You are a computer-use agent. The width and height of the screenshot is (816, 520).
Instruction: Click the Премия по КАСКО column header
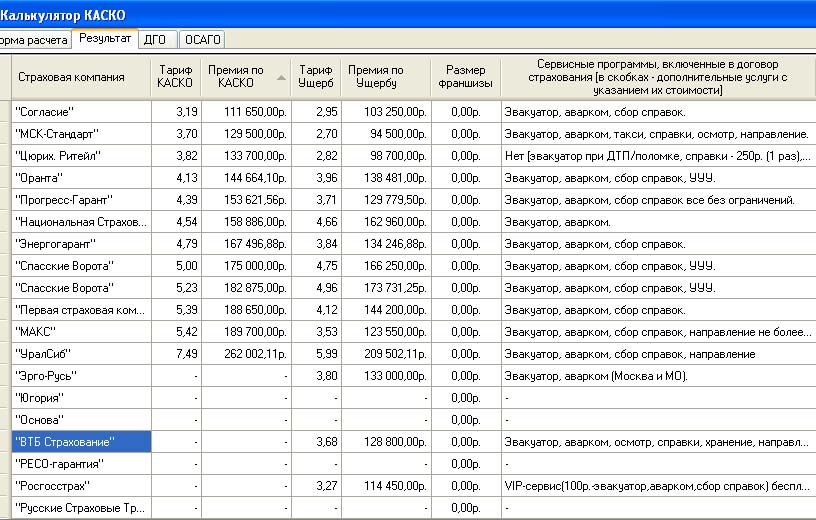[x=246, y=77]
